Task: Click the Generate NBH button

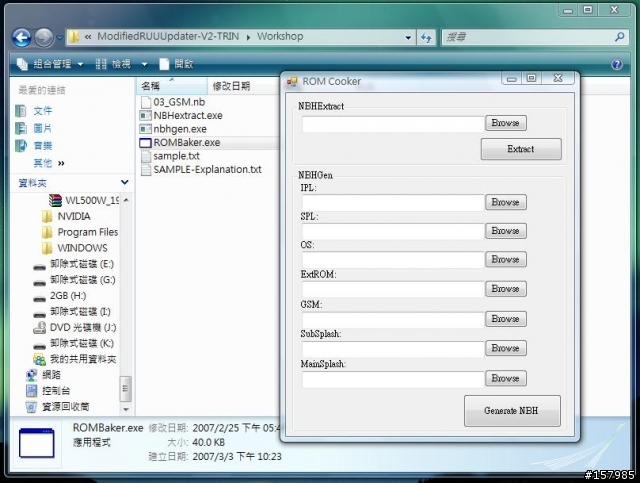Action: (x=512, y=411)
